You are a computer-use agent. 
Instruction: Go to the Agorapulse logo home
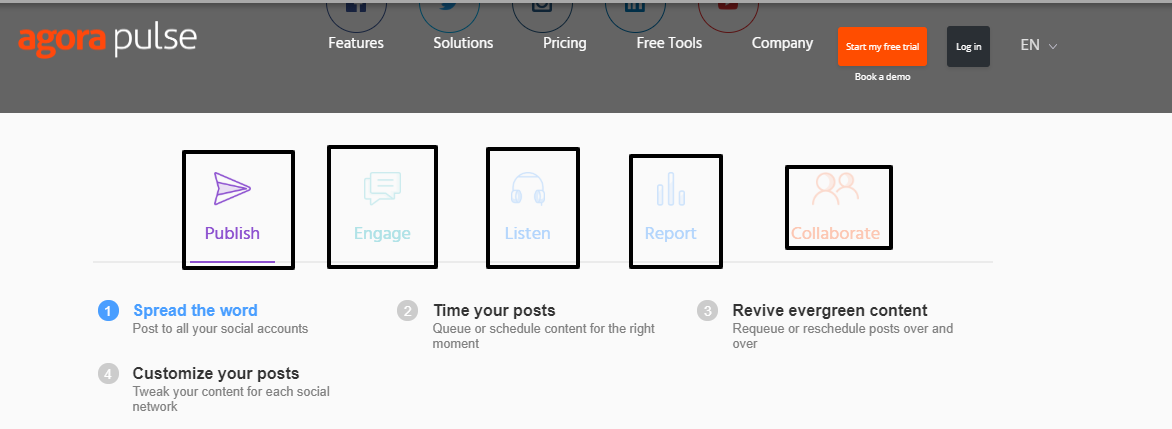click(108, 41)
